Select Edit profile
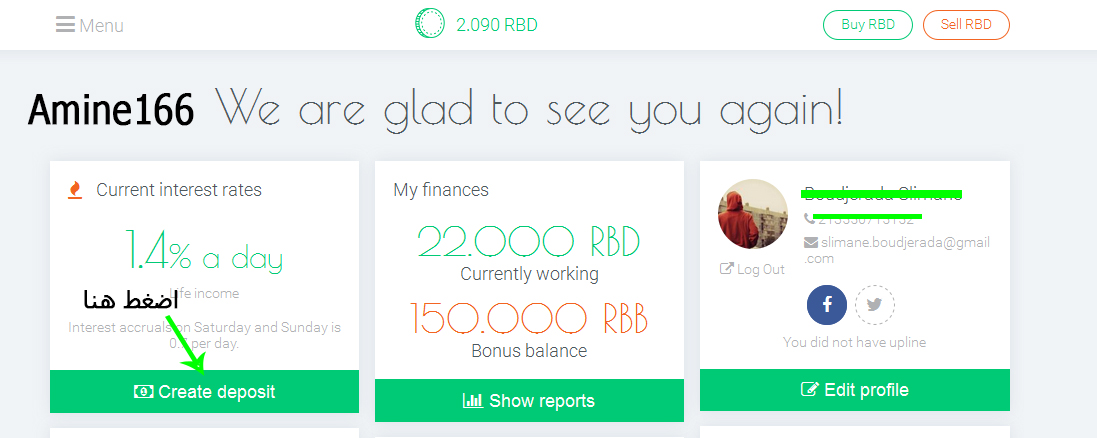Image resolution: width=1097 pixels, height=438 pixels. pyautogui.click(x=854, y=390)
